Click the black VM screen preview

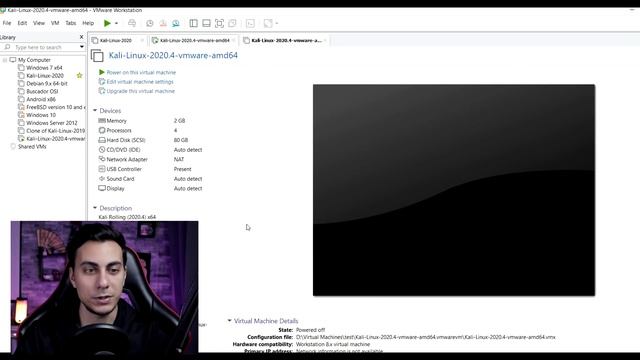[454, 190]
